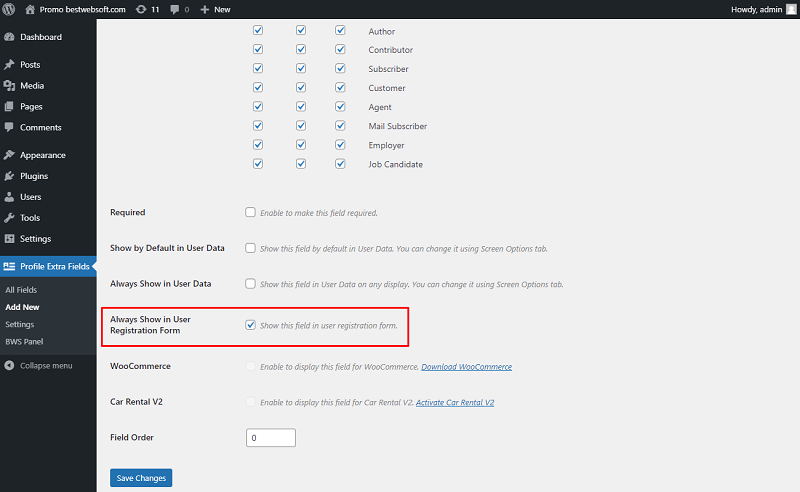800x492 pixels.
Task: Toggle Show by Default in User Data checkbox
Action: tap(250, 248)
